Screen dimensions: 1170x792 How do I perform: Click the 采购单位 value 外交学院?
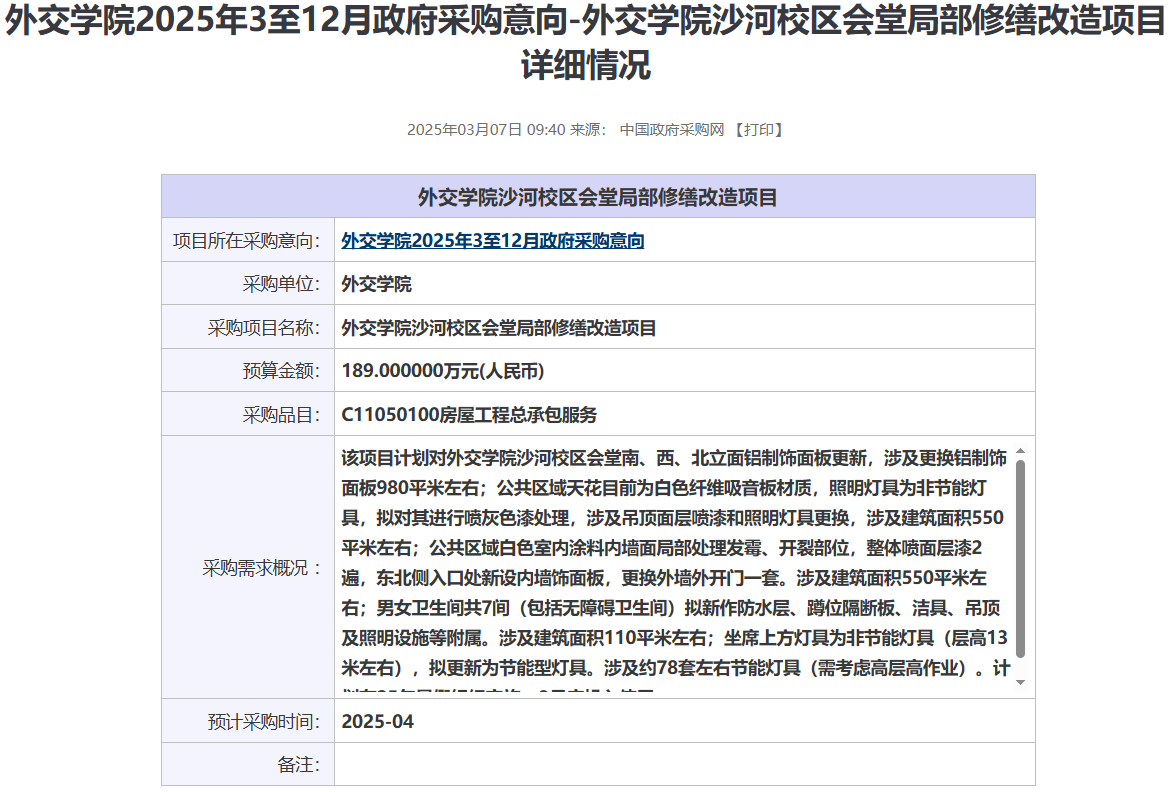376,284
